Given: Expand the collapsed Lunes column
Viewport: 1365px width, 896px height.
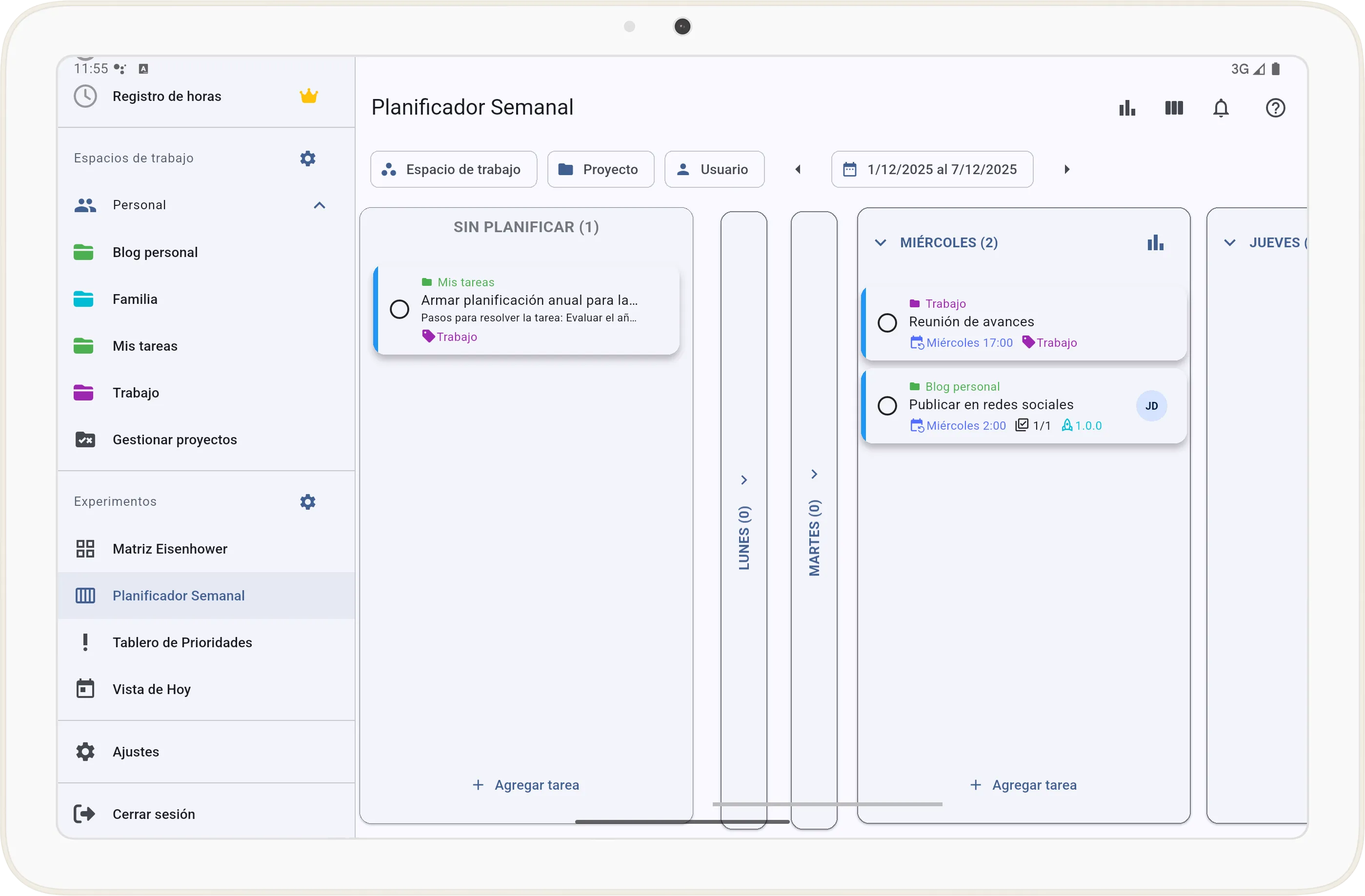Looking at the screenshot, I should point(743,480).
